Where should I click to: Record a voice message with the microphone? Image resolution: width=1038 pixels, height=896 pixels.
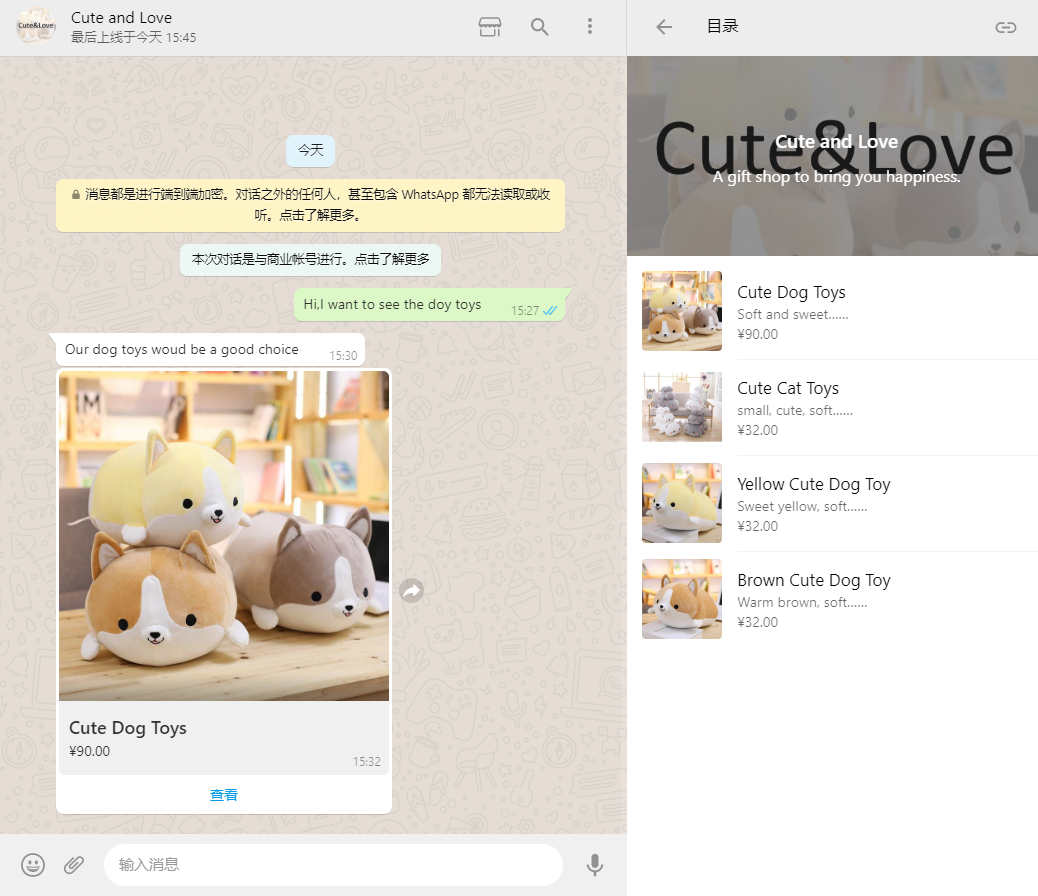click(595, 864)
